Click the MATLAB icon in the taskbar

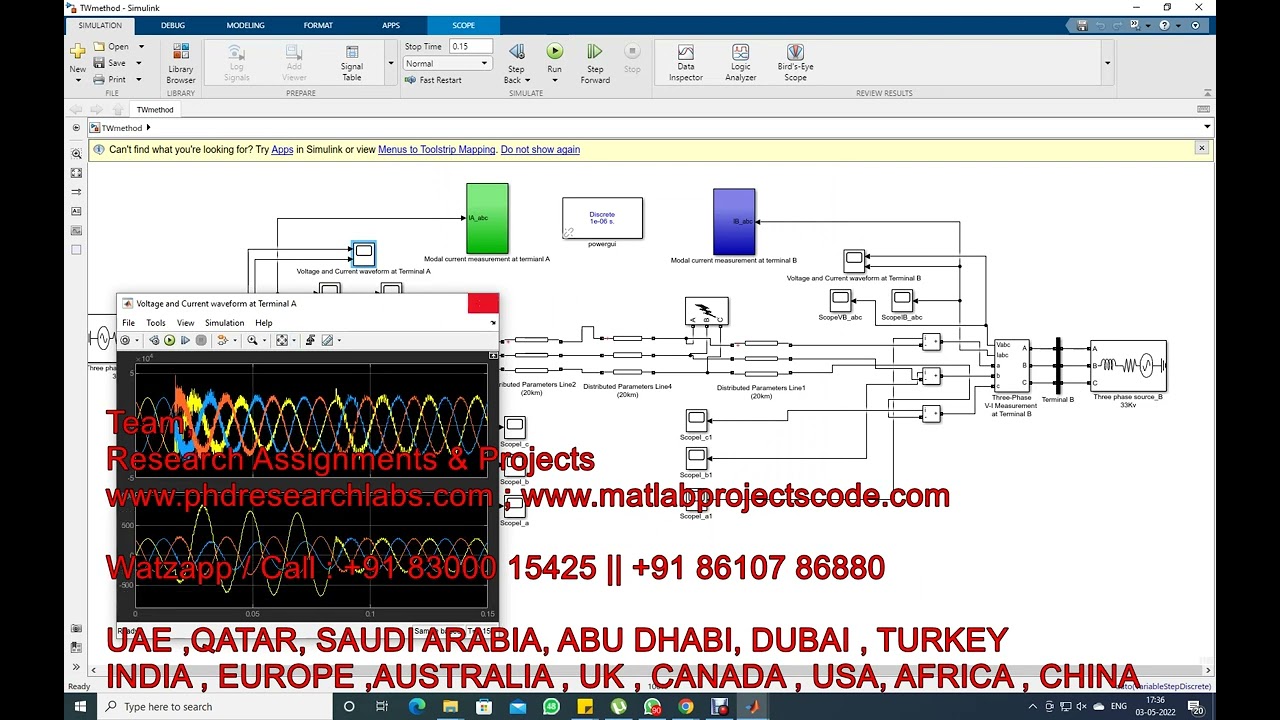click(x=753, y=707)
